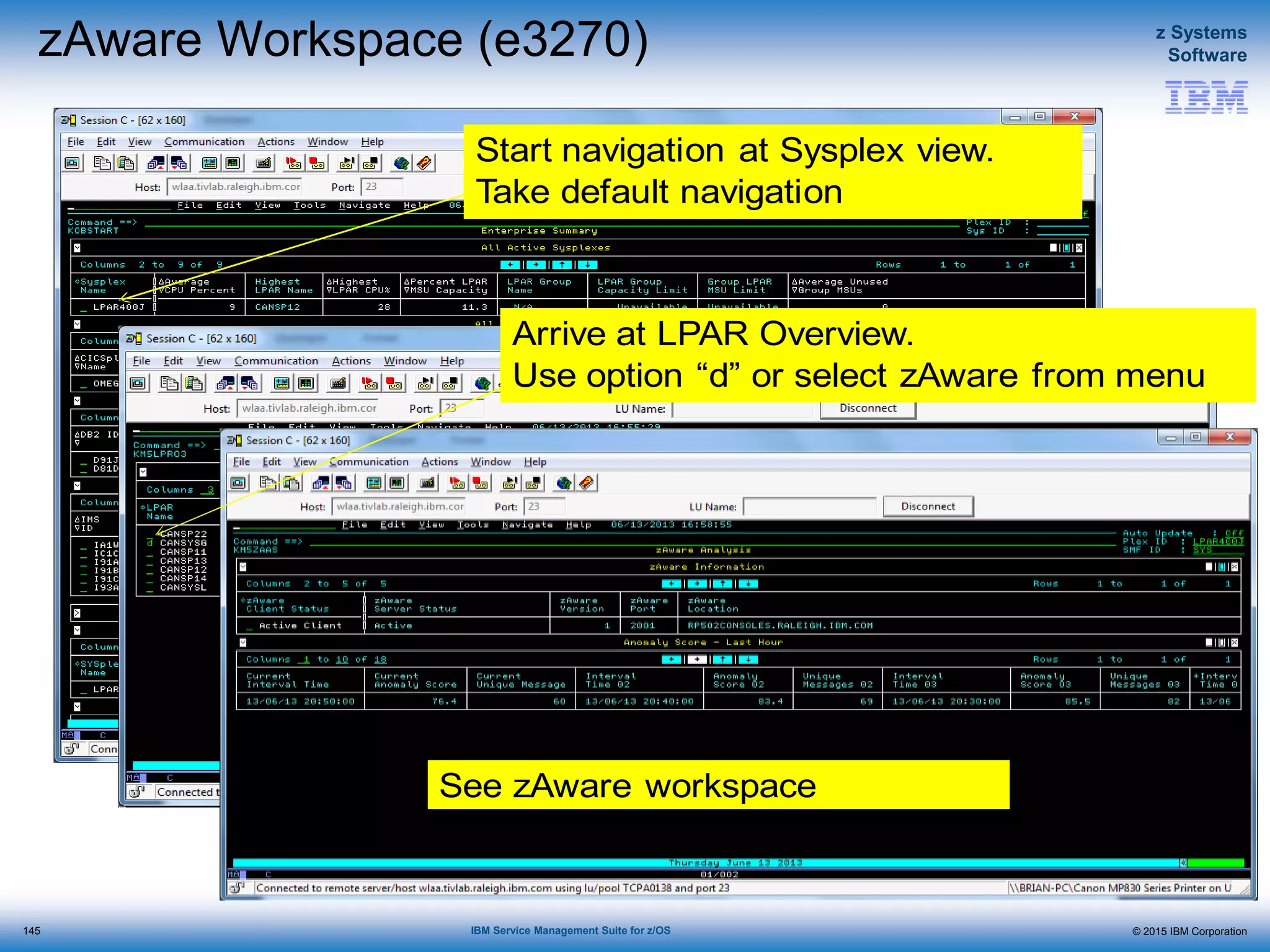This screenshot has height=952, width=1270.
Task: Start macro recording icon in middle KM5LPRO3 window
Action: click(x=370, y=383)
